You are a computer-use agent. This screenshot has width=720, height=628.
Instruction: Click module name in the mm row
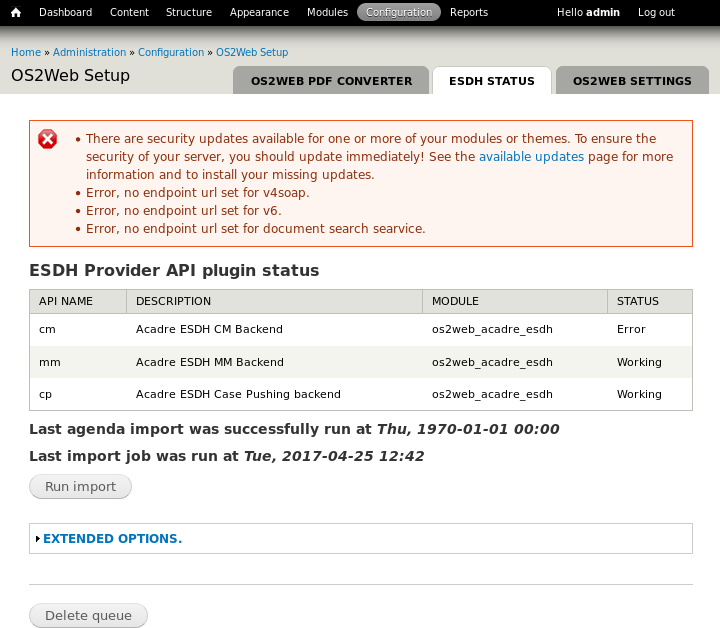click(x=492, y=362)
